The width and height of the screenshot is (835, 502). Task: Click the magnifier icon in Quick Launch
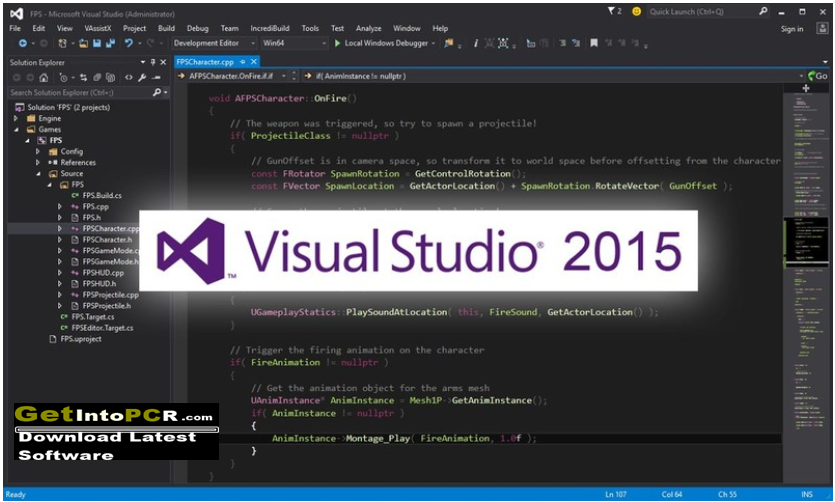click(764, 11)
